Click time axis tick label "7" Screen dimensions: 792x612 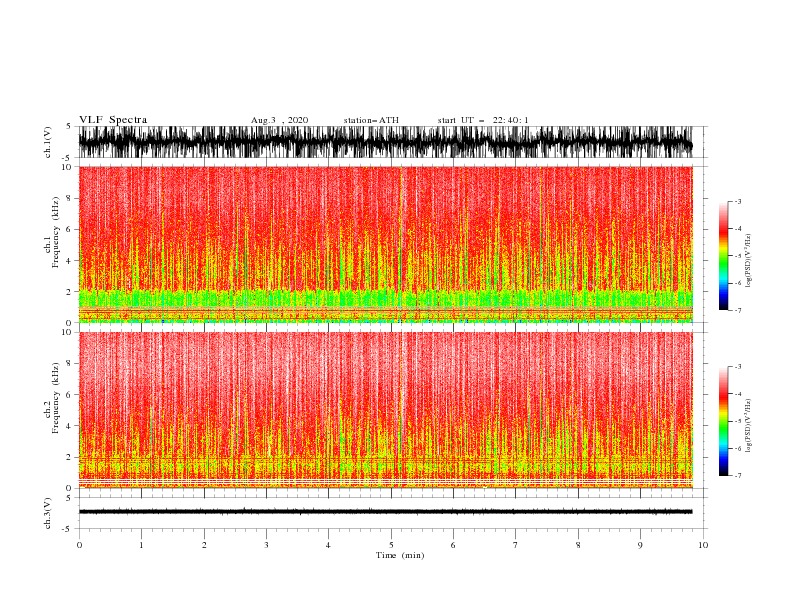[516, 545]
